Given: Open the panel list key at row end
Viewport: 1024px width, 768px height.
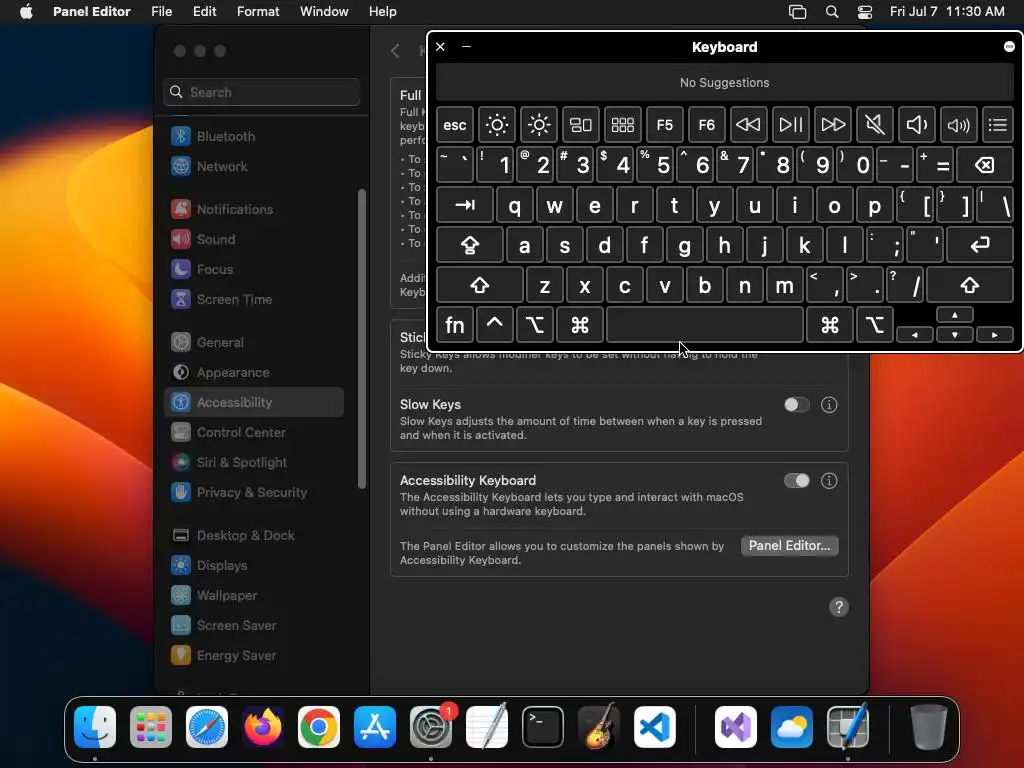Looking at the screenshot, I should tap(998, 125).
